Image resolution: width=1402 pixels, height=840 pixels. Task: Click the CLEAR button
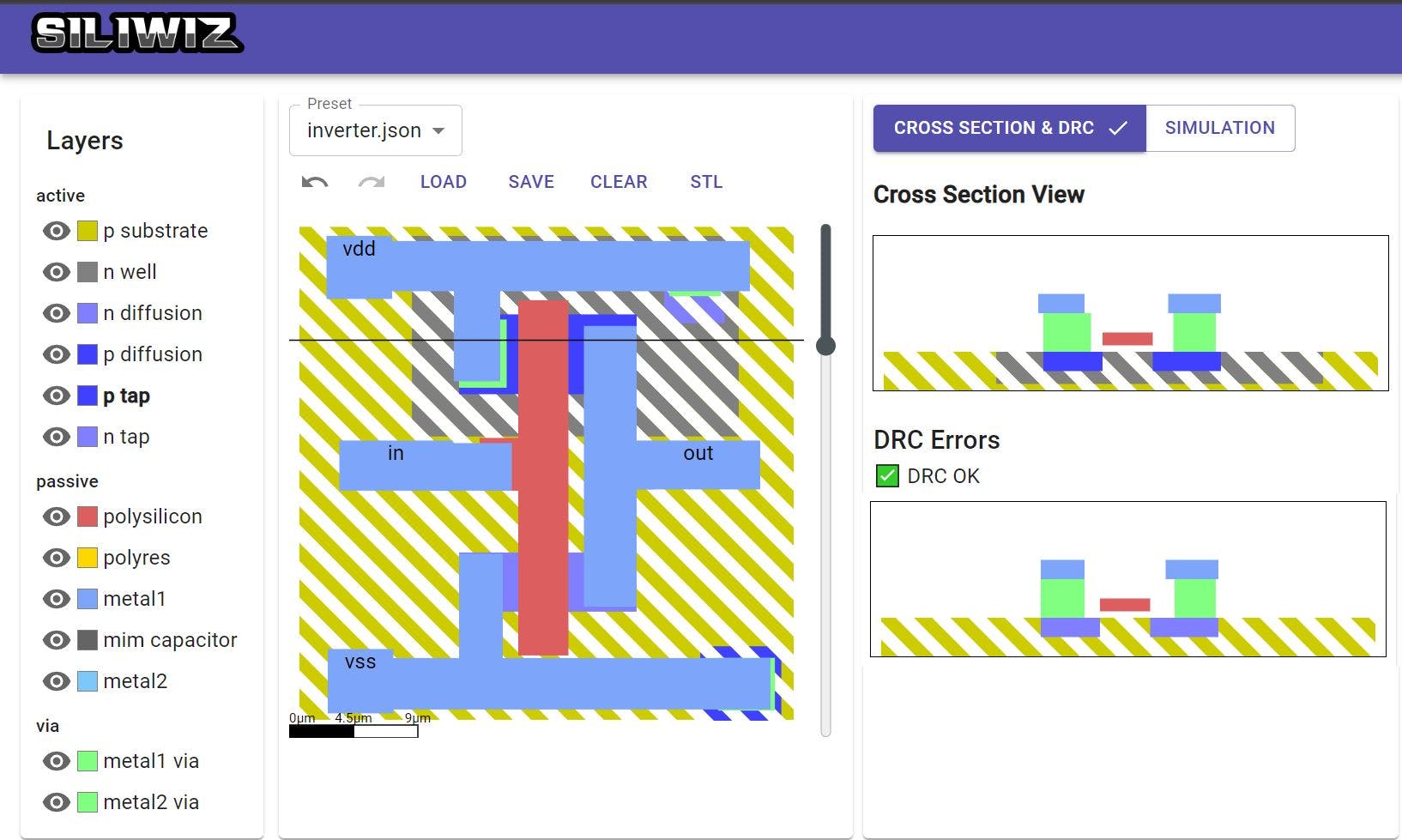pos(618,181)
